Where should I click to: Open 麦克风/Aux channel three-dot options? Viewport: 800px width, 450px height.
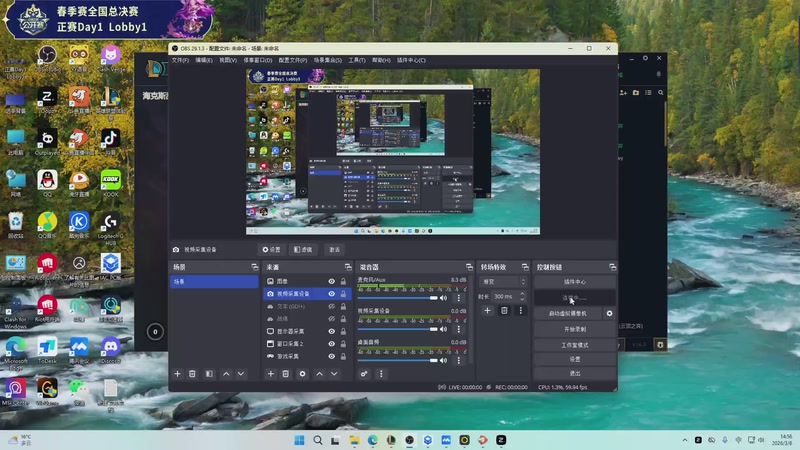pyautogui.click(x=459, y=298)
